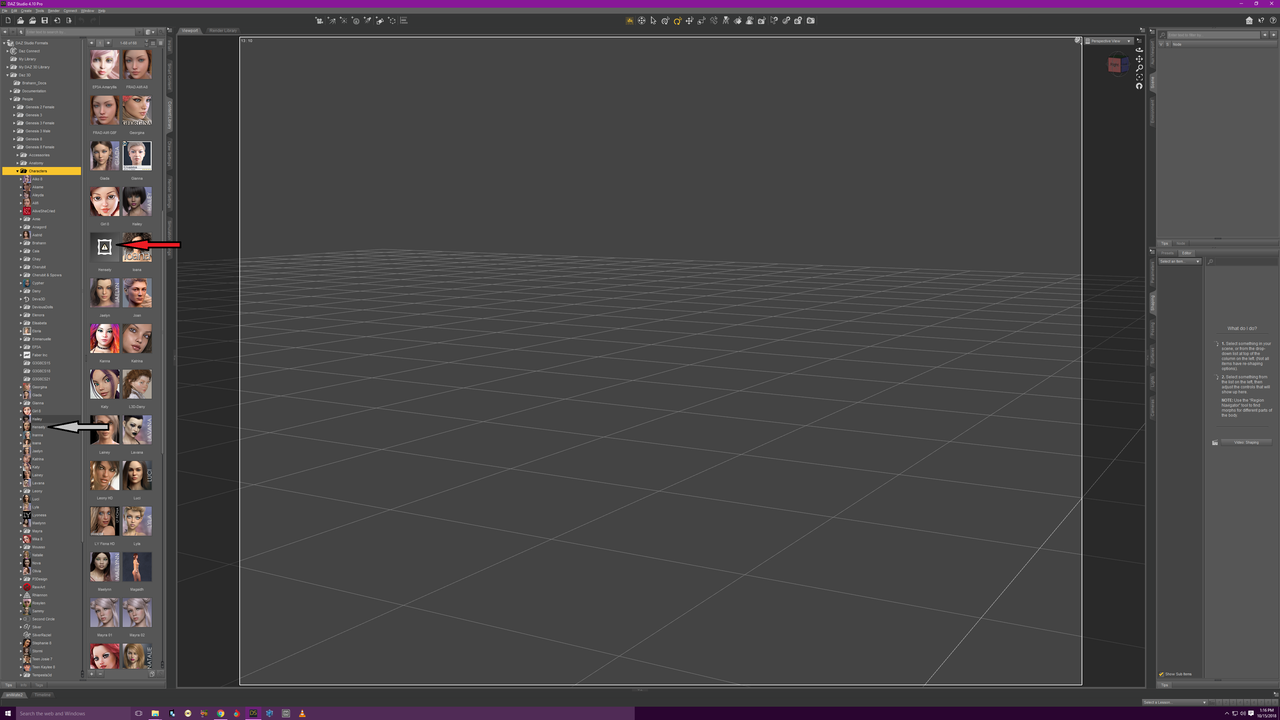Expand the Aiko 8 folder arrow
This screenshot has height=720, width=1280.
pyautogui.click(x=21, y=179)
